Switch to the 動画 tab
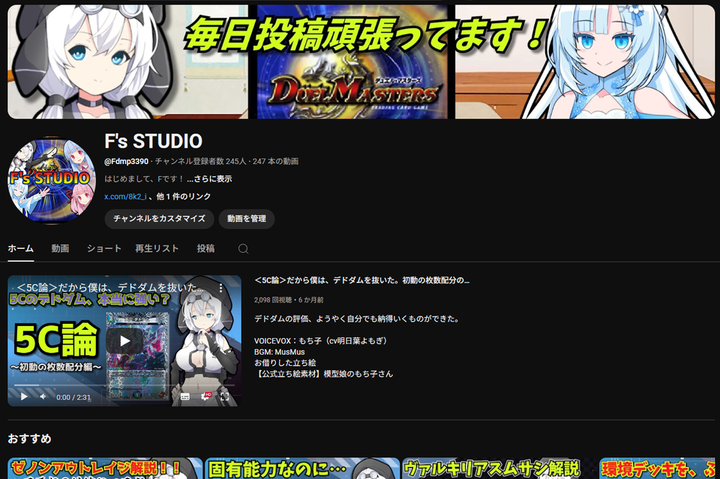Image resolution: width=720 pixels, height=479 pixels. 60,248
